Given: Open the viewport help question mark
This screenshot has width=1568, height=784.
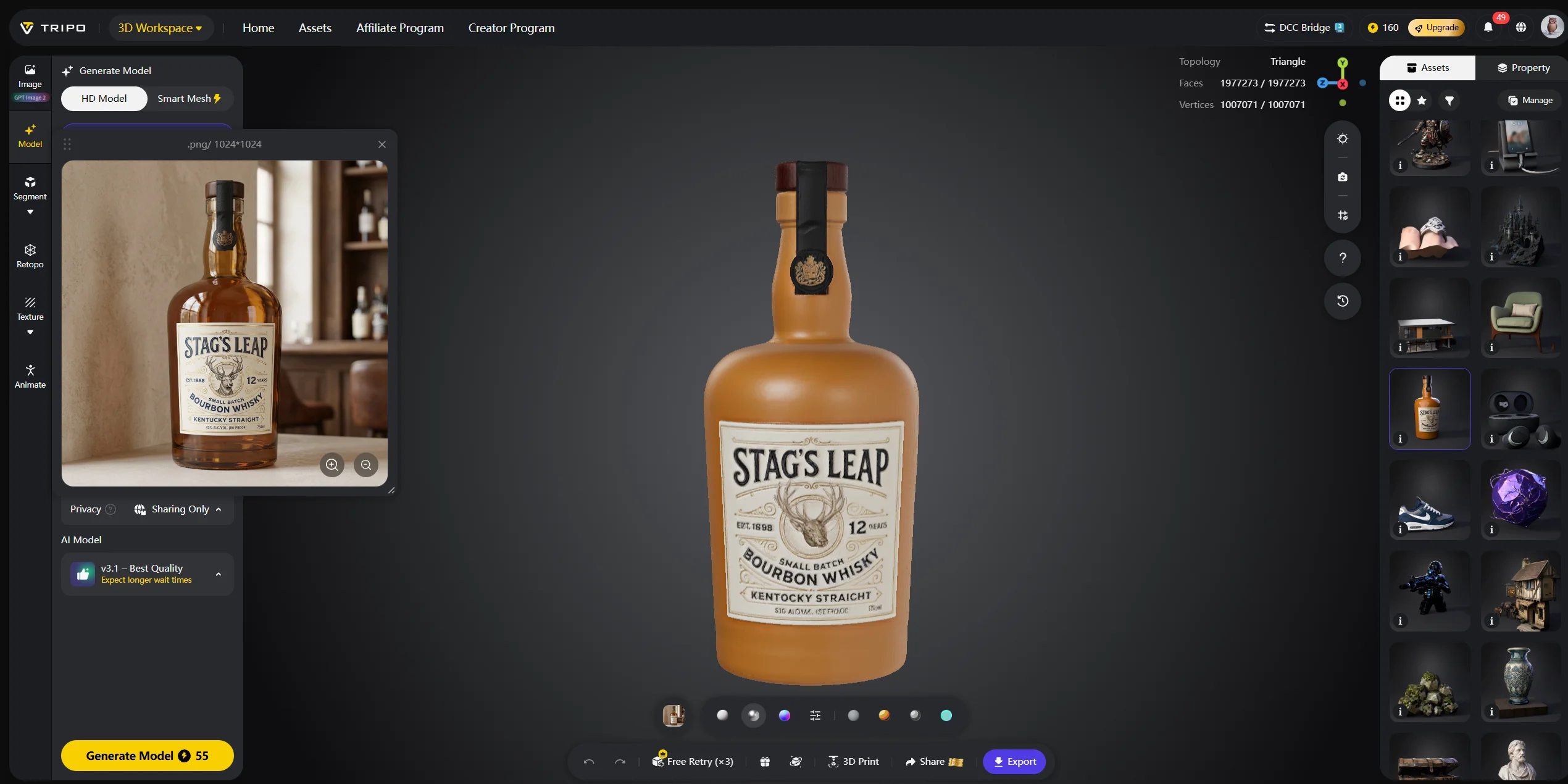Looking at the screenshot, I should (1343, 258).
